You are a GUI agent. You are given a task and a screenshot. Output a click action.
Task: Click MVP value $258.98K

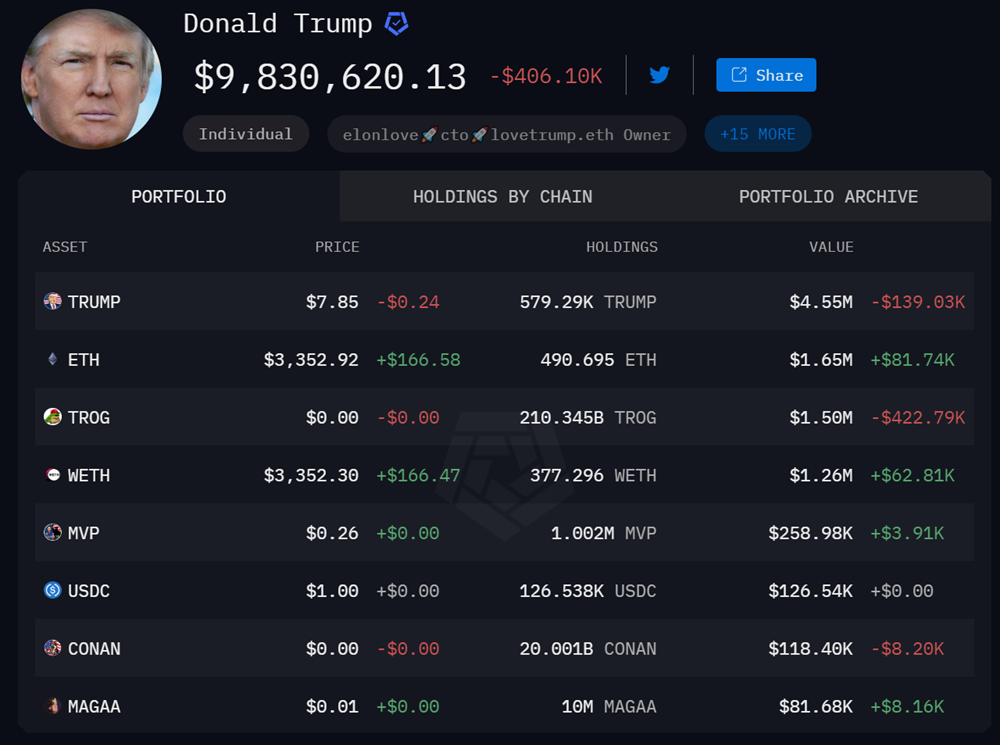(811, 533)
